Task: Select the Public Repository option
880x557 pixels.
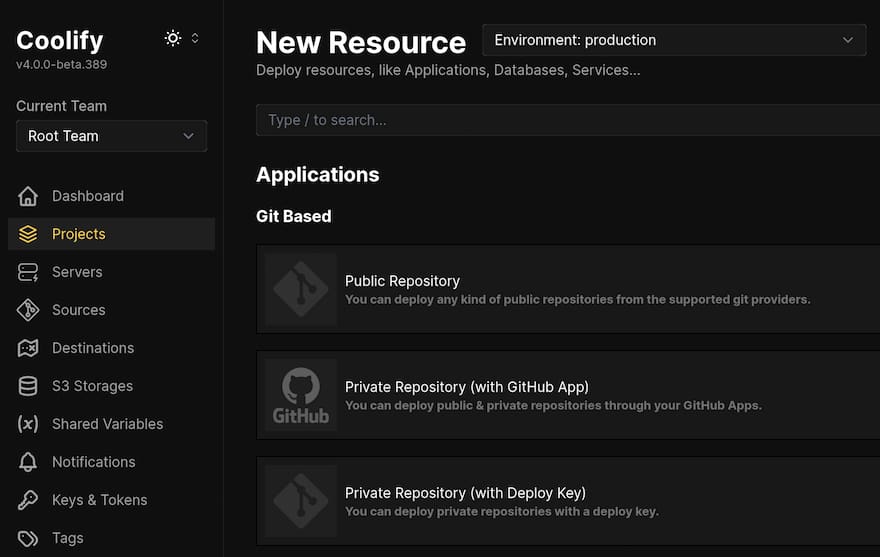Action: tap(568, 290)
